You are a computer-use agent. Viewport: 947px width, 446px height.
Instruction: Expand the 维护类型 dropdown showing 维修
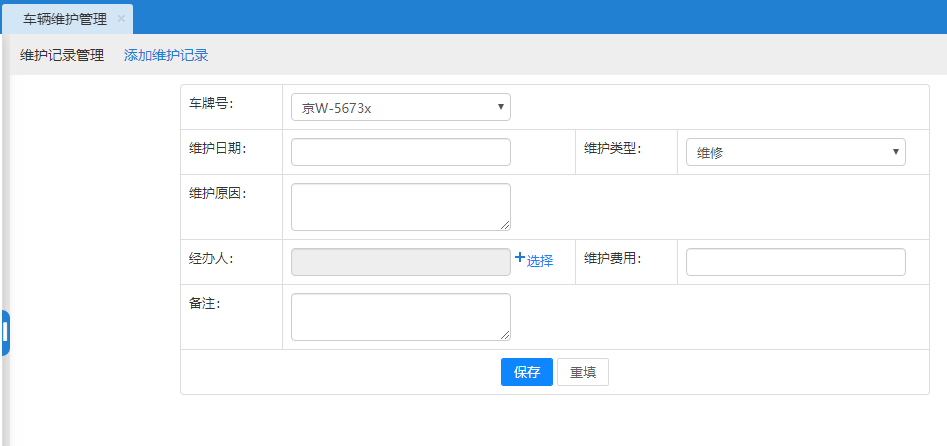[x=795, y=152]
